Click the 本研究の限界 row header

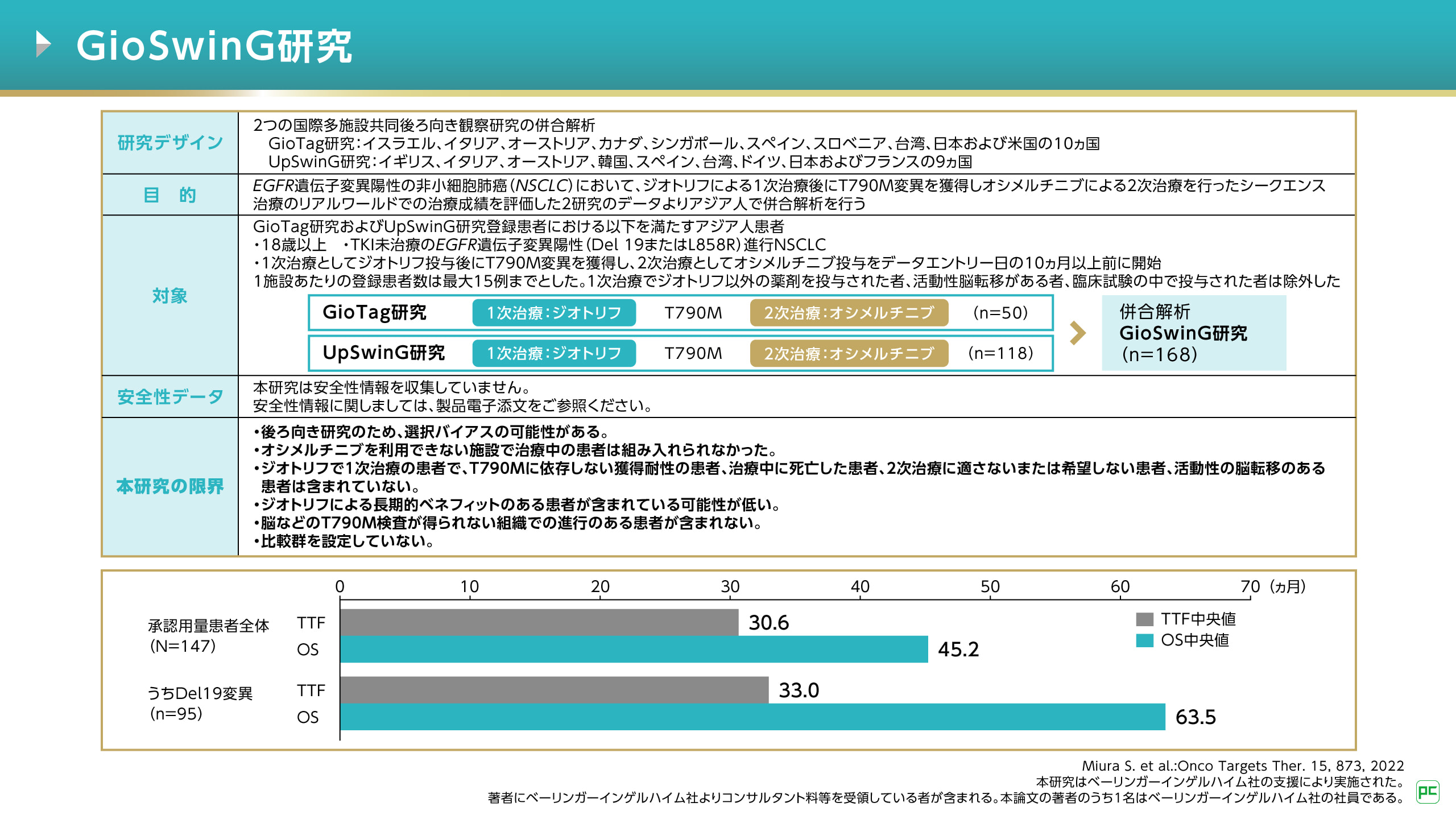[170, 486]
